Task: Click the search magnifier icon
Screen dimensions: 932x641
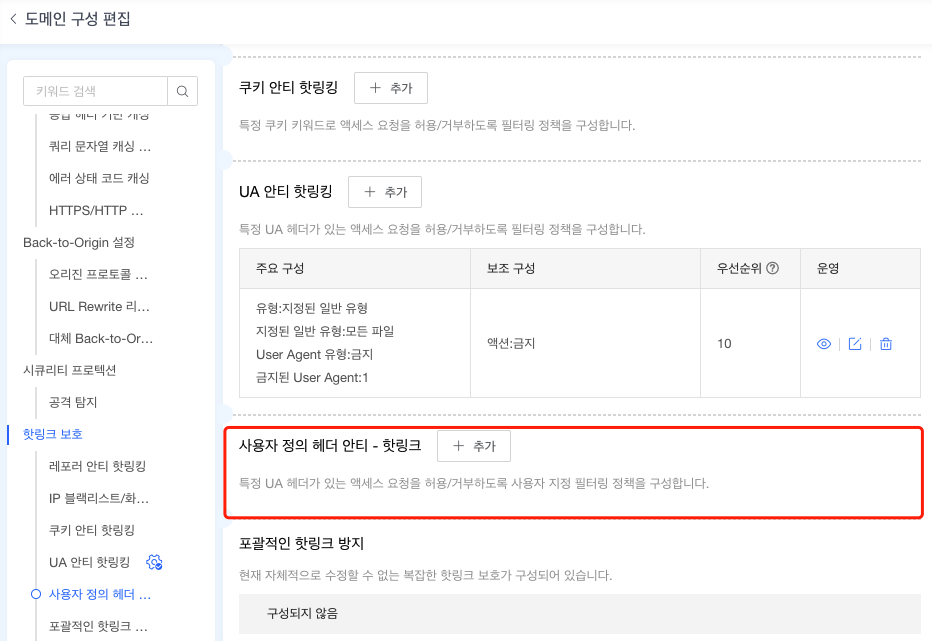Action: [x=182, y=91]
